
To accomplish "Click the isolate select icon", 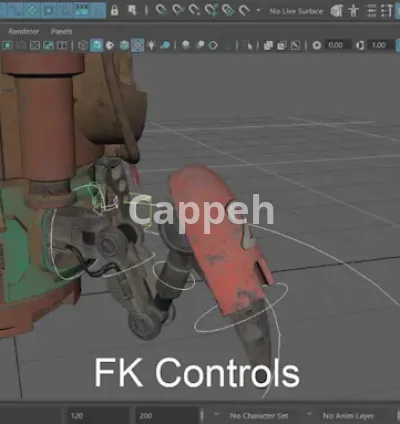I will [248, 45].
